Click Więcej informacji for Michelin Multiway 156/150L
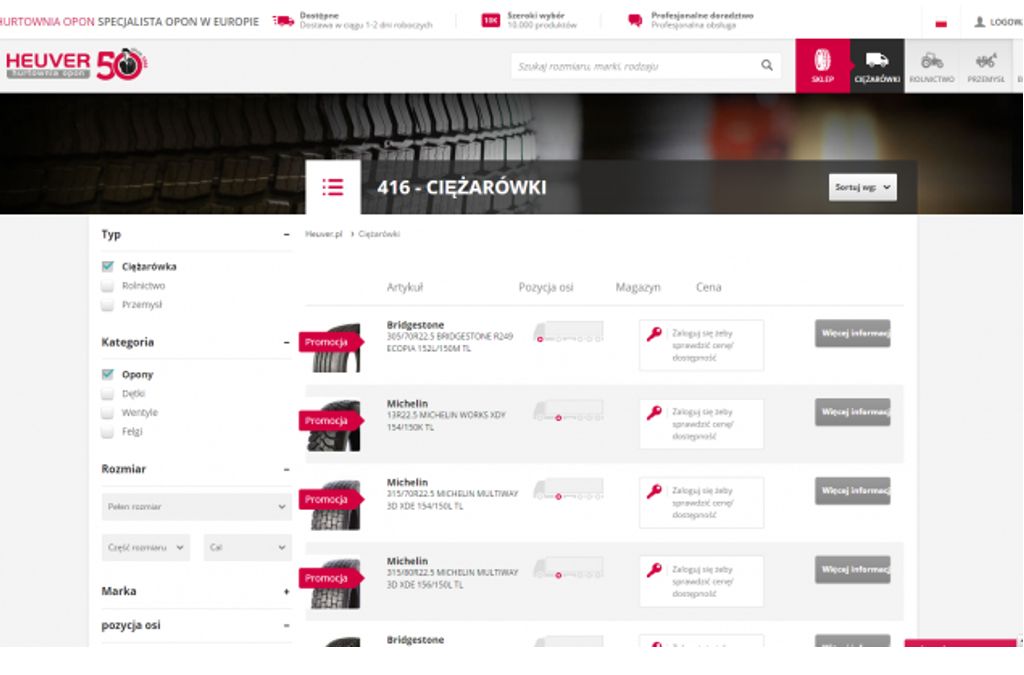Screen dimensions: 1024x675 [x=852, y=569]
